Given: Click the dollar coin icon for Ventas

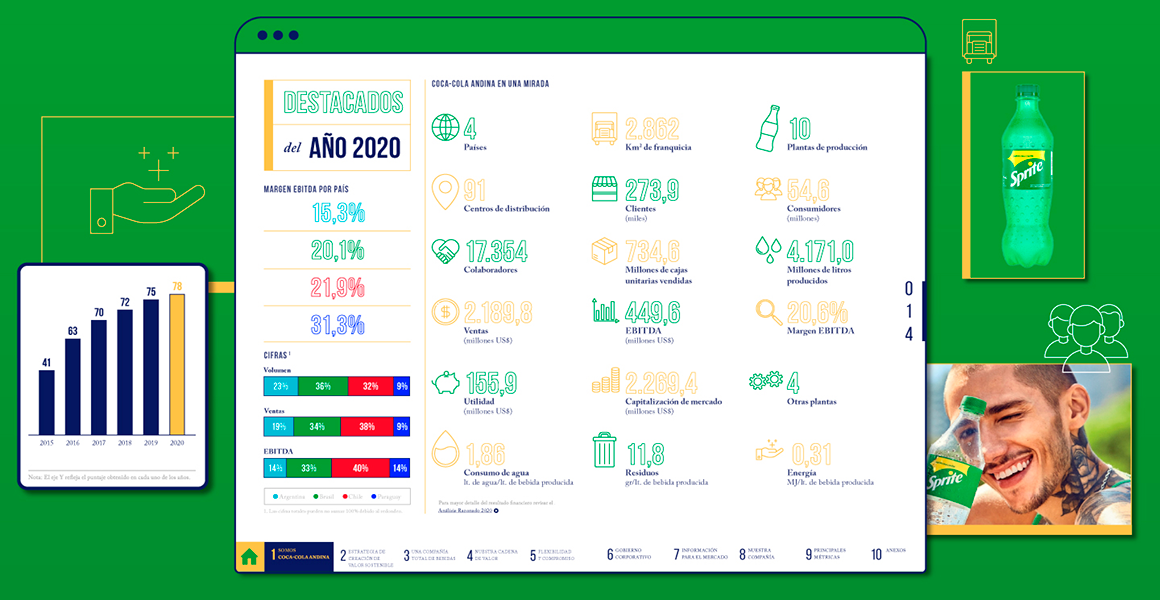Looking at the screenshot, I should click(x=445, y=312).
